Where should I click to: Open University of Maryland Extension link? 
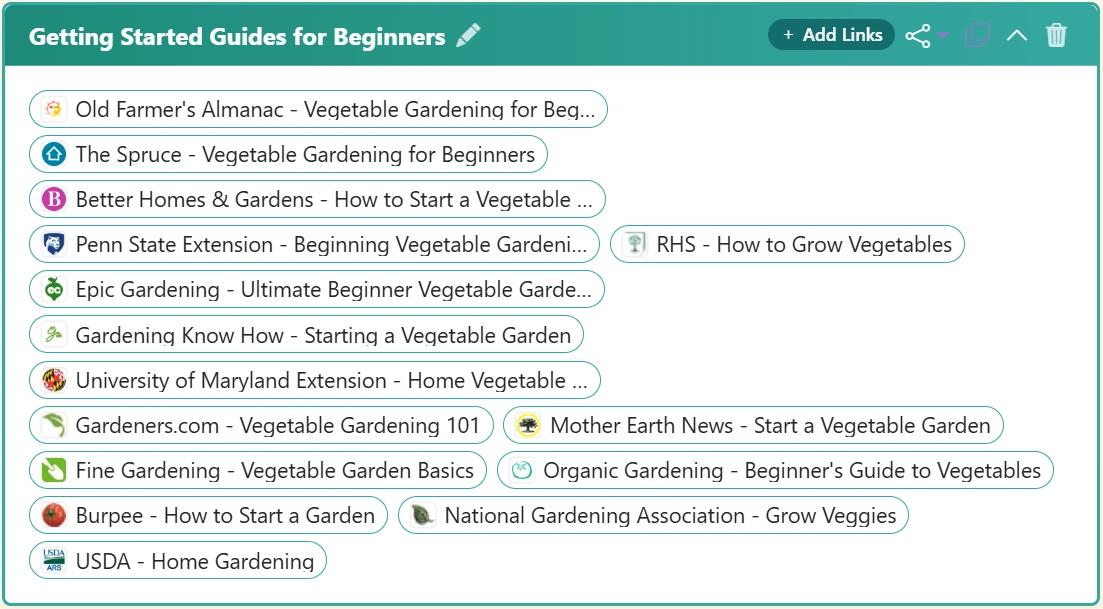(x=331, y=381)
